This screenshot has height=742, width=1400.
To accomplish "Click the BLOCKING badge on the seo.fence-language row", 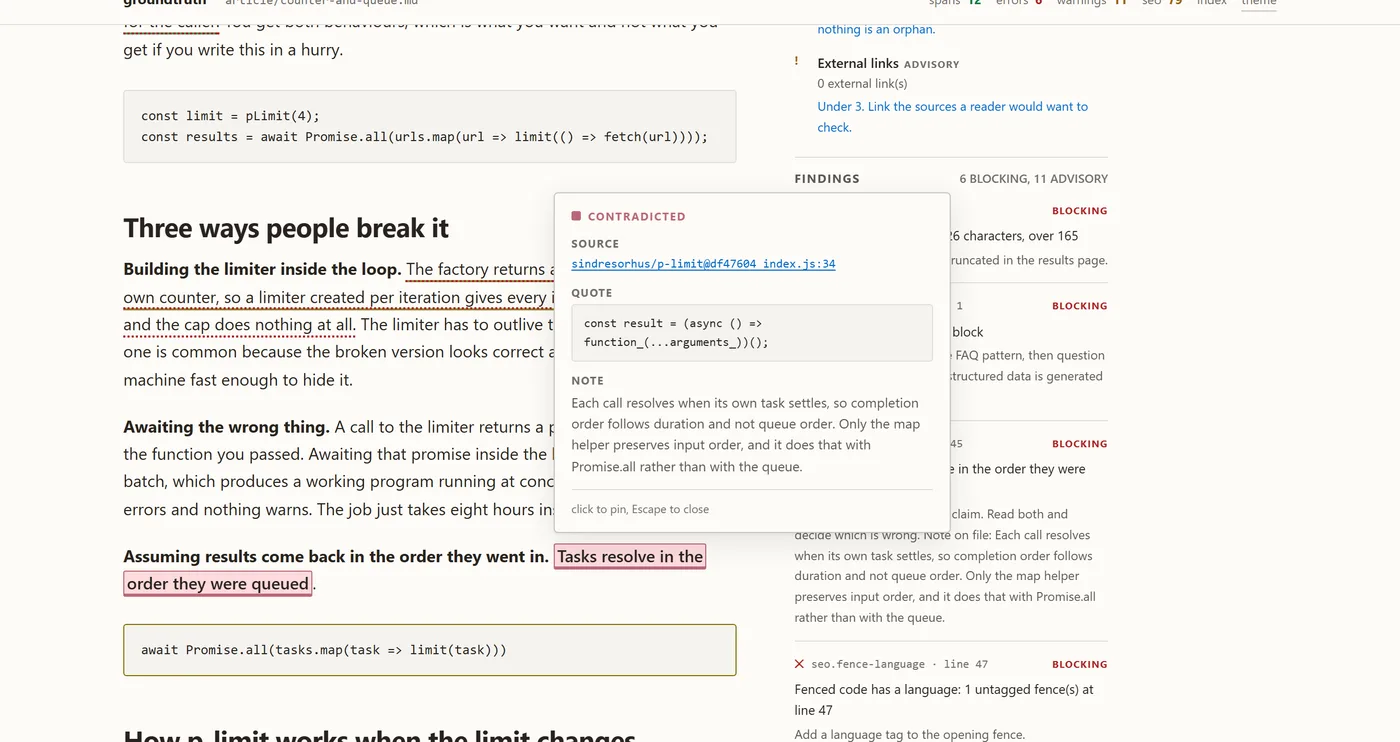I will [x=1079, y=664].
